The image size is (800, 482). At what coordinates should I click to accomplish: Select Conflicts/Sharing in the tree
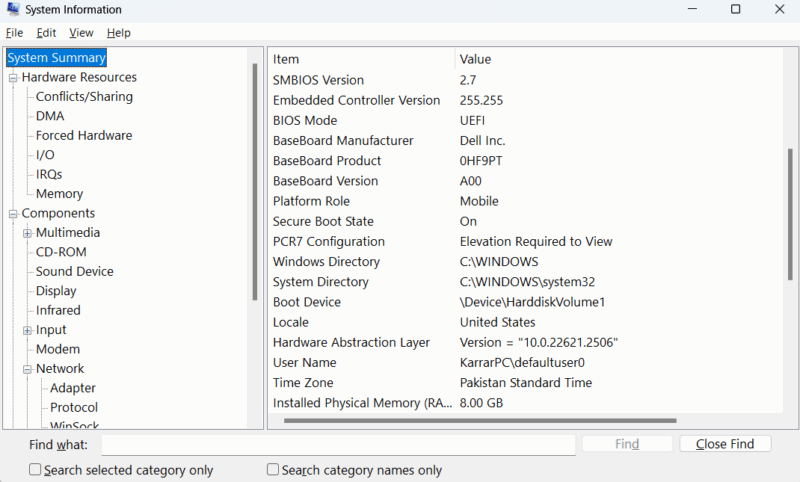point(84,96)
